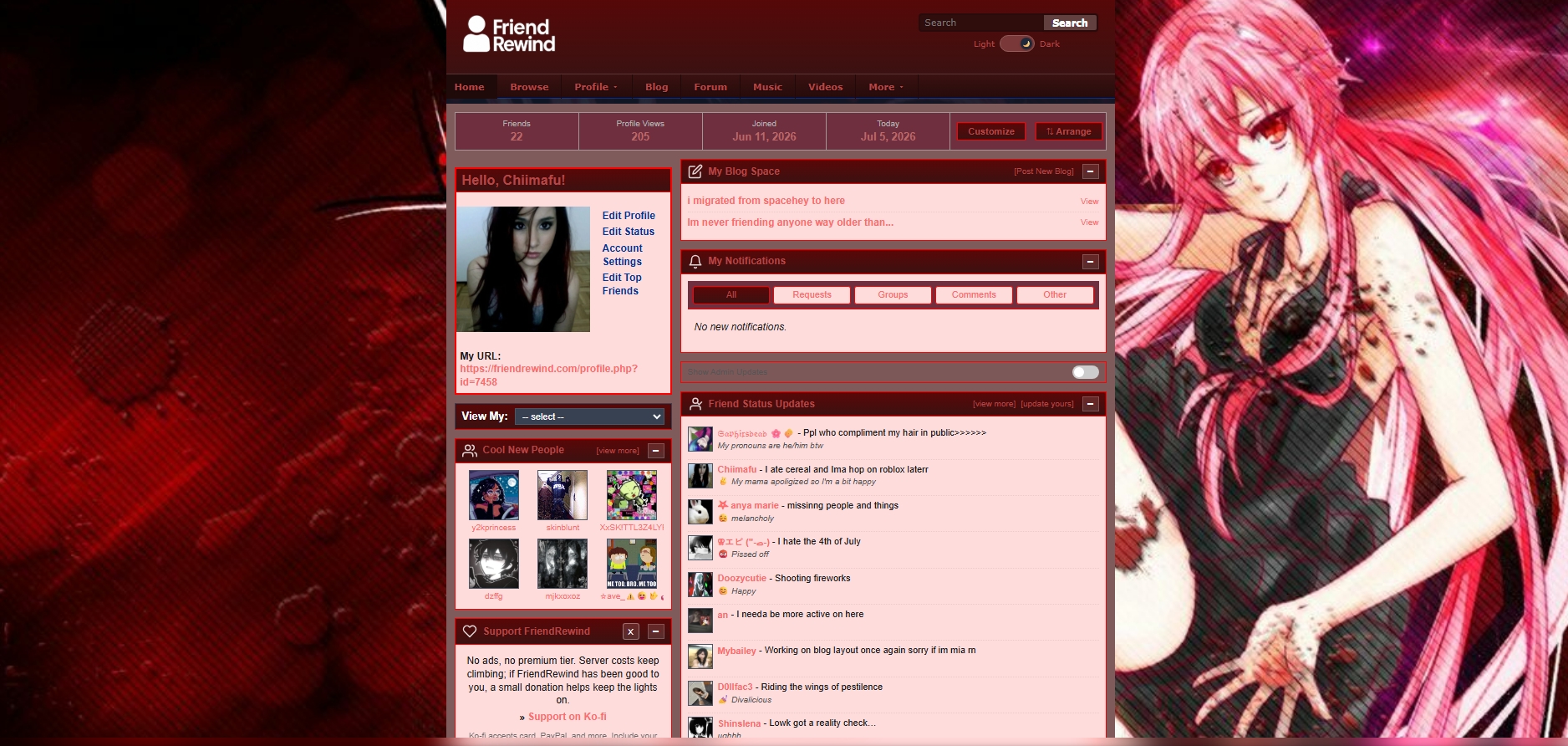Click view more in Cool New People
Screen dimensions: 1568x746
(x=618, y=451)
